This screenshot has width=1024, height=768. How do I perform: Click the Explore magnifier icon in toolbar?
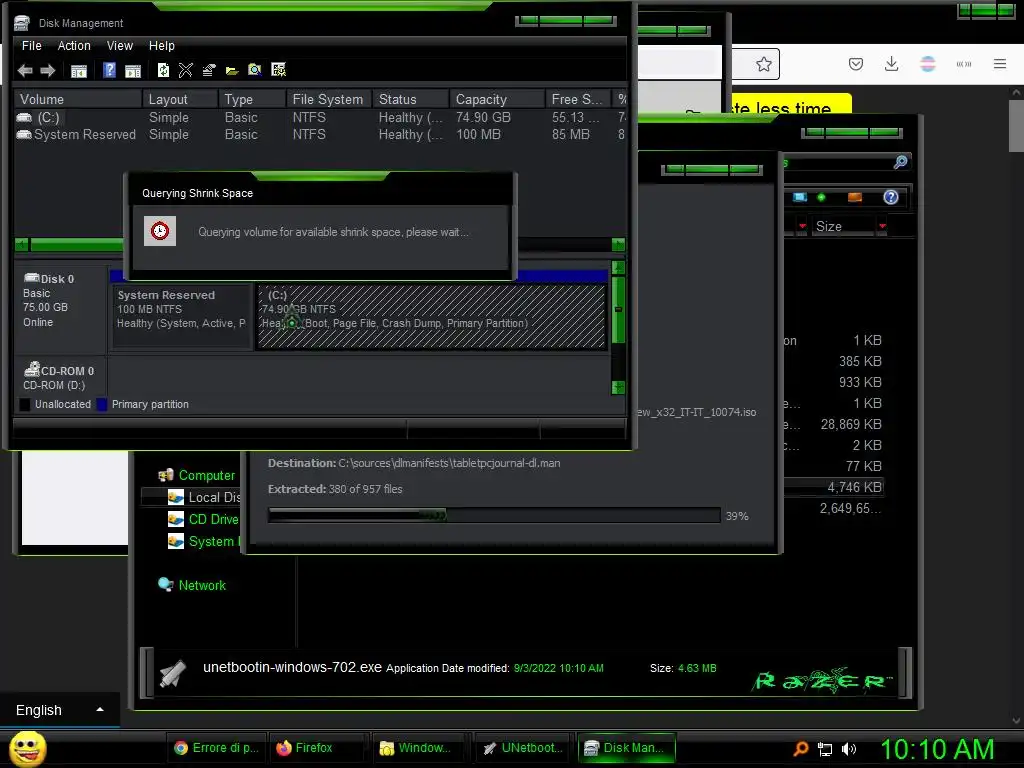point(255,70)
